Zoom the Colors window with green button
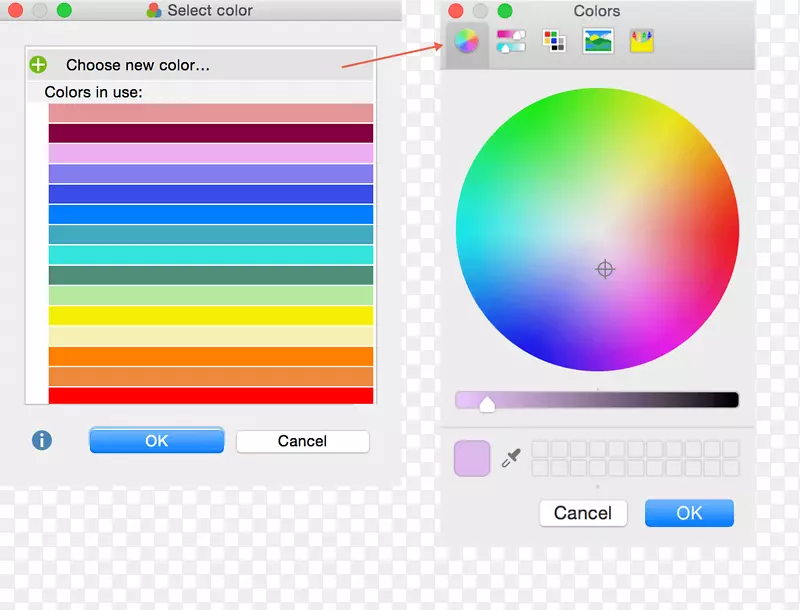The height and width of the screenshot is (610, 800). tap(505, 11)
